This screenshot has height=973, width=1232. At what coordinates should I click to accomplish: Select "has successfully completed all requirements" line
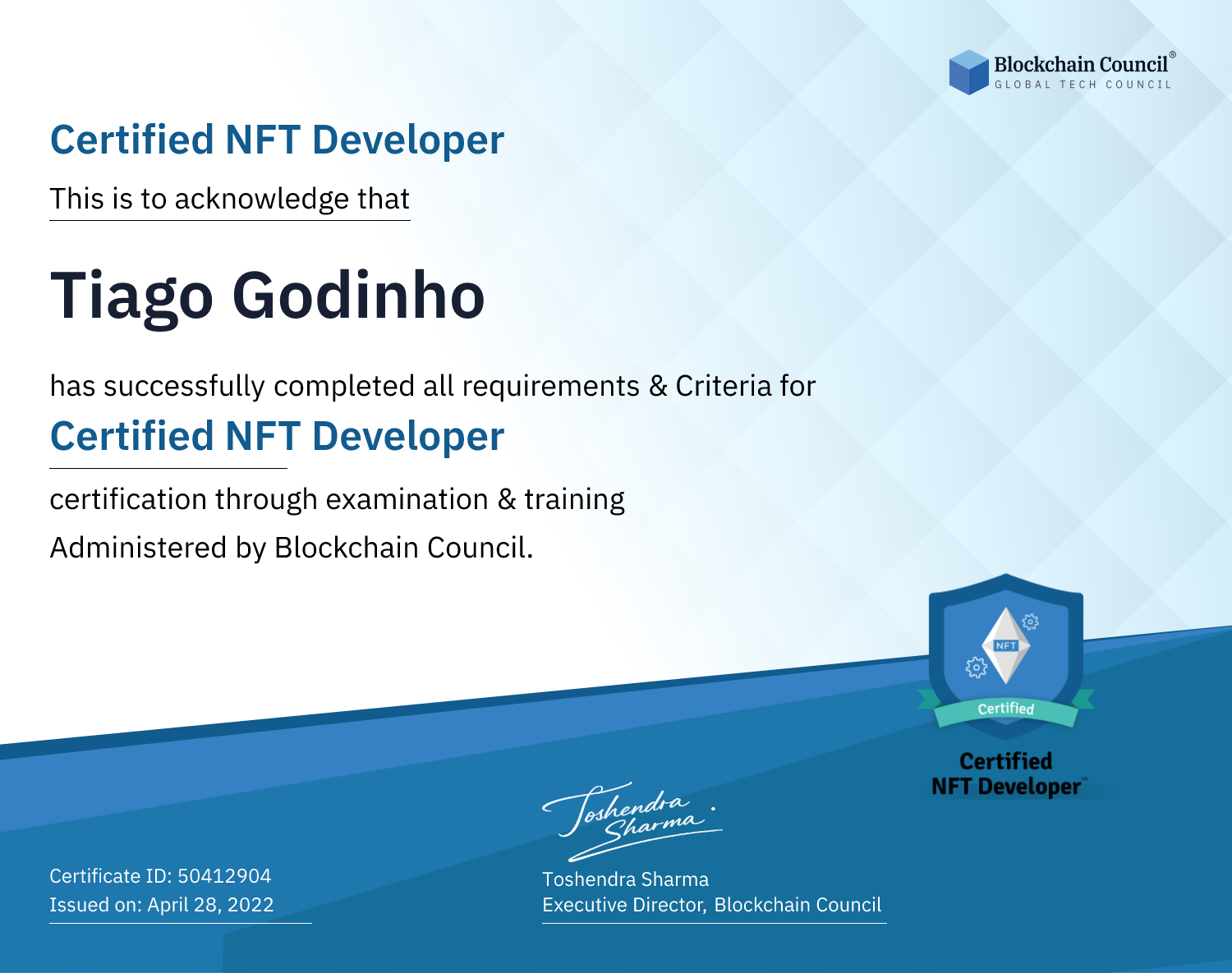pyautogui.click(x=433, y=386)
